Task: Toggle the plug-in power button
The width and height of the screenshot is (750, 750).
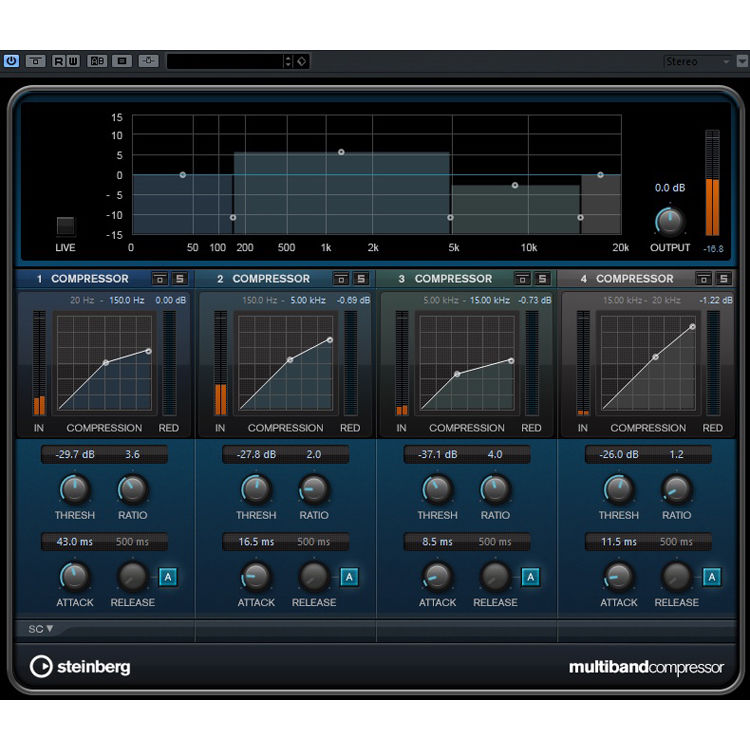Action: pos(11,61)
